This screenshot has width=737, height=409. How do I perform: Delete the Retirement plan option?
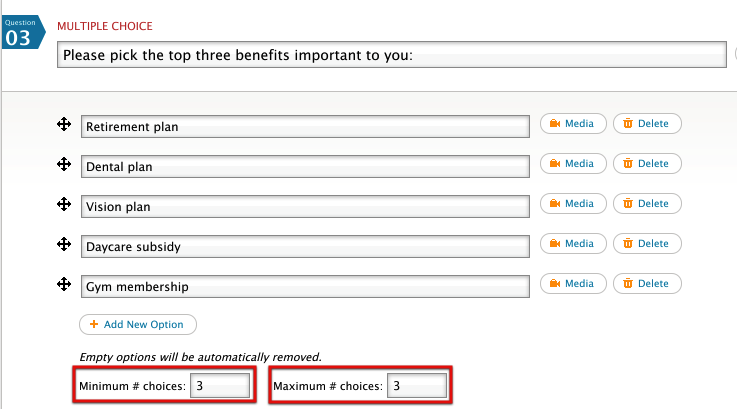pos(646,124)
